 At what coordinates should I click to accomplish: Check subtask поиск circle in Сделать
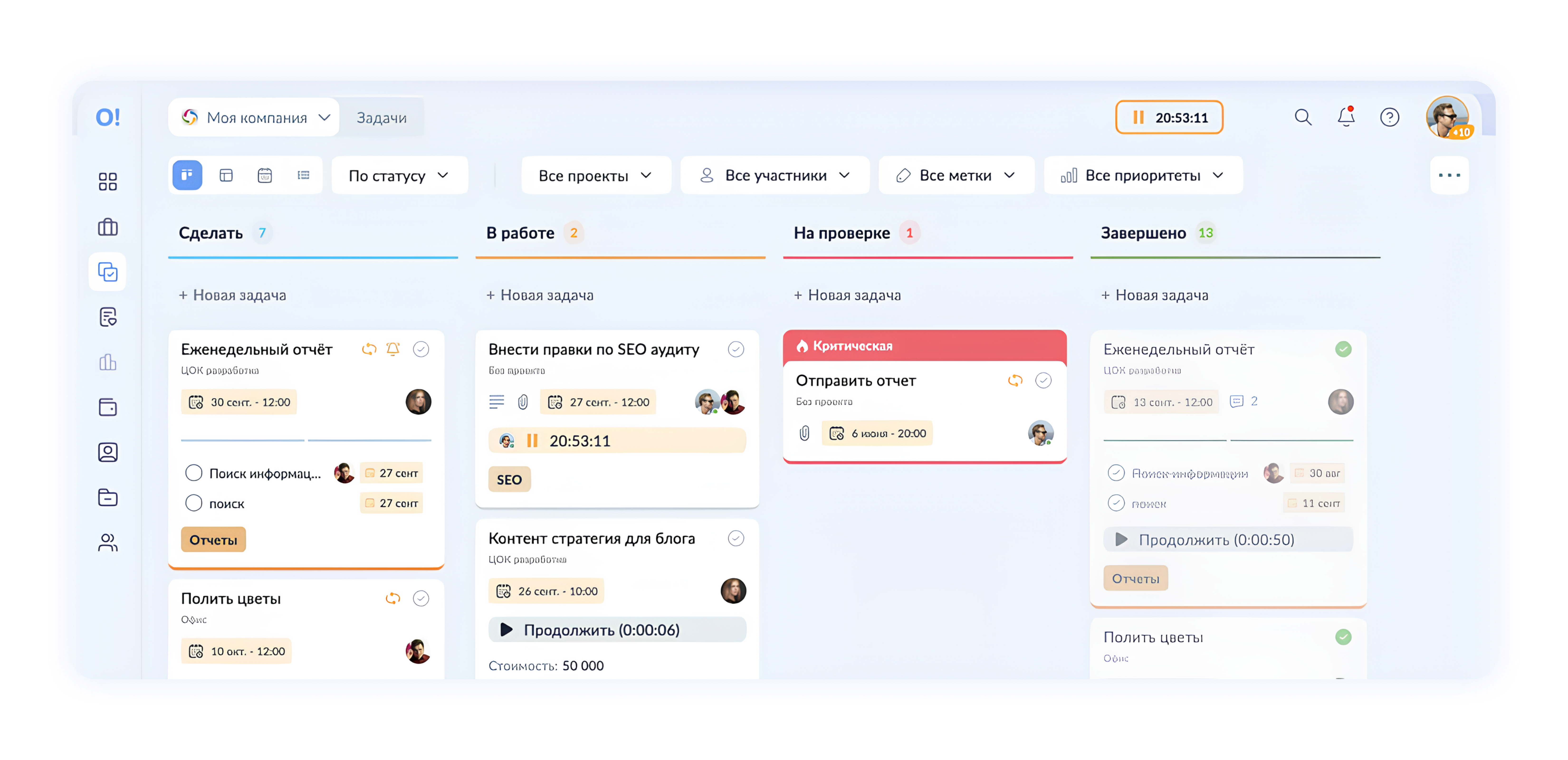point(194,503)
